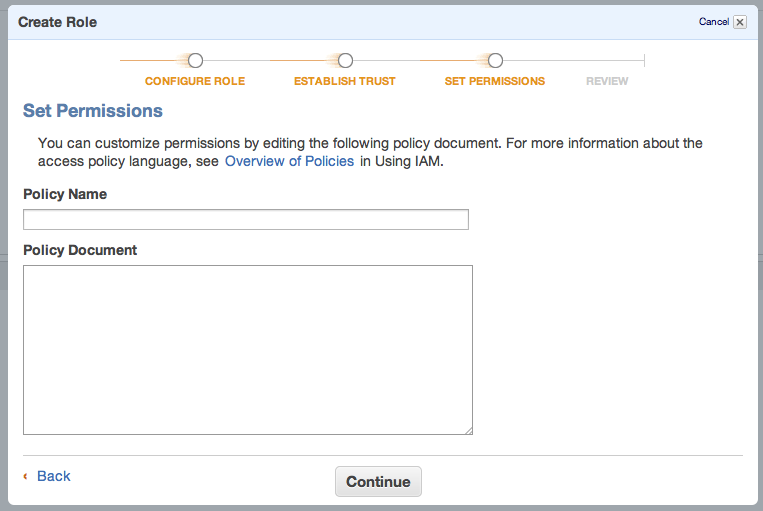Select the Configure Role step circle
Screen dimensions: 763x511
(x=195, y=61)
